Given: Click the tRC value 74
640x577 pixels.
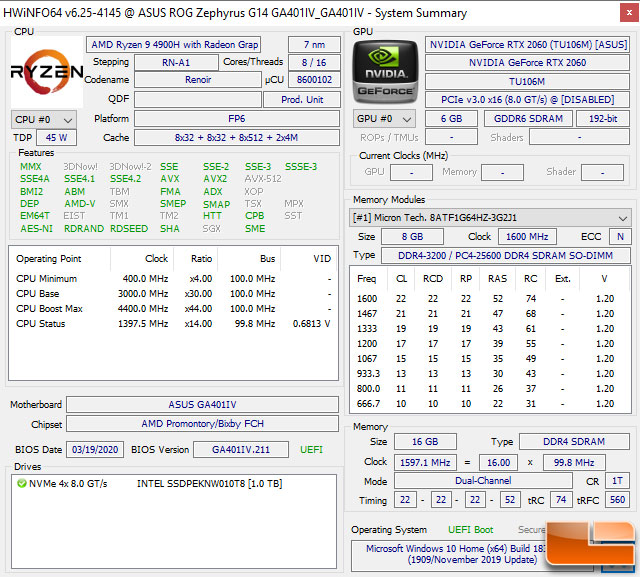Looking at the screenshot, I should pyautogui.click(x=561, y=500).
